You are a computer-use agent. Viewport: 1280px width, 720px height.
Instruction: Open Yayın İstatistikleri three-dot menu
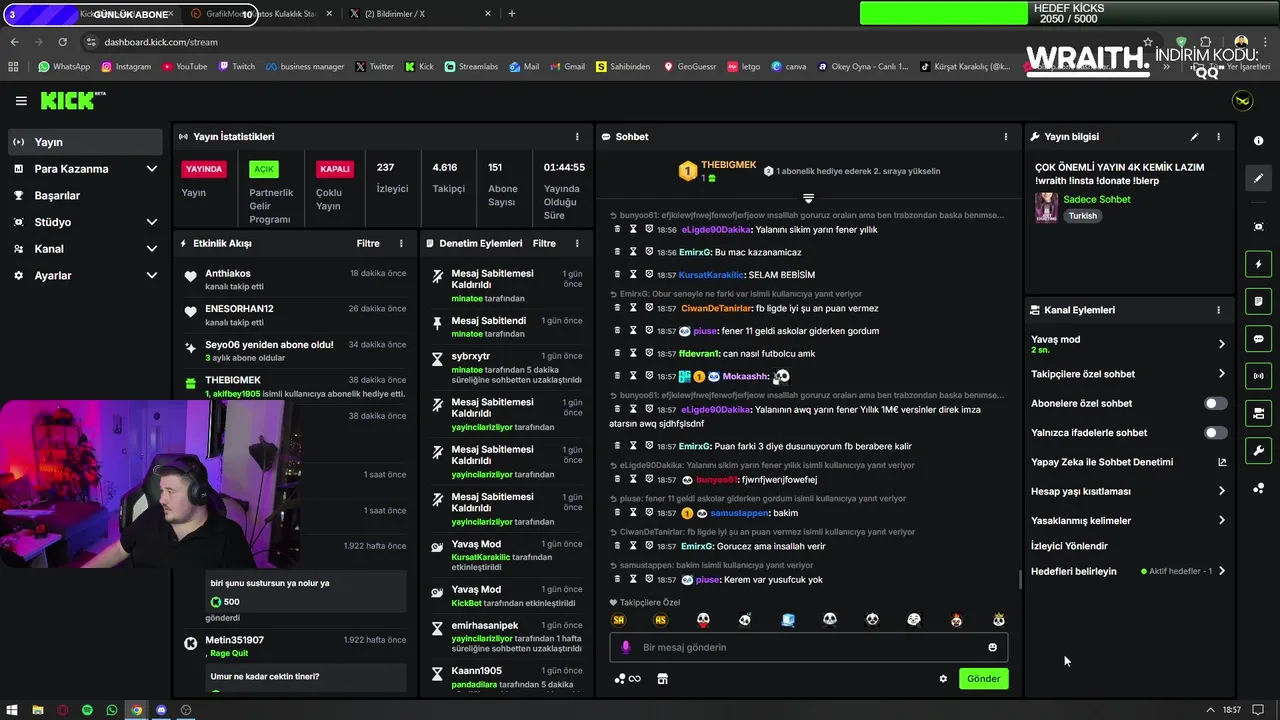(577, 137)
